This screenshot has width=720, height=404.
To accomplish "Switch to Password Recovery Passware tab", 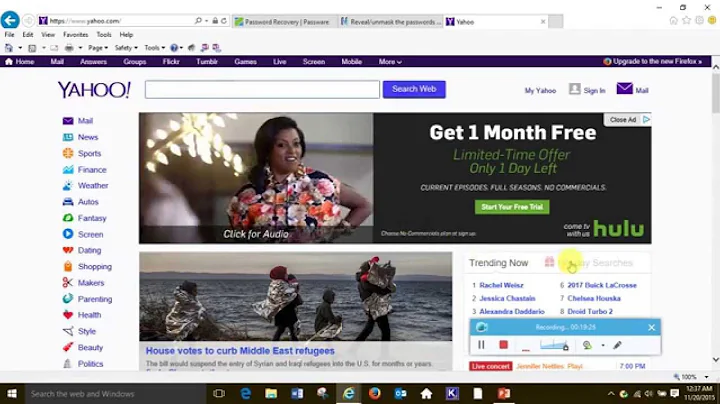I will 284,22.
